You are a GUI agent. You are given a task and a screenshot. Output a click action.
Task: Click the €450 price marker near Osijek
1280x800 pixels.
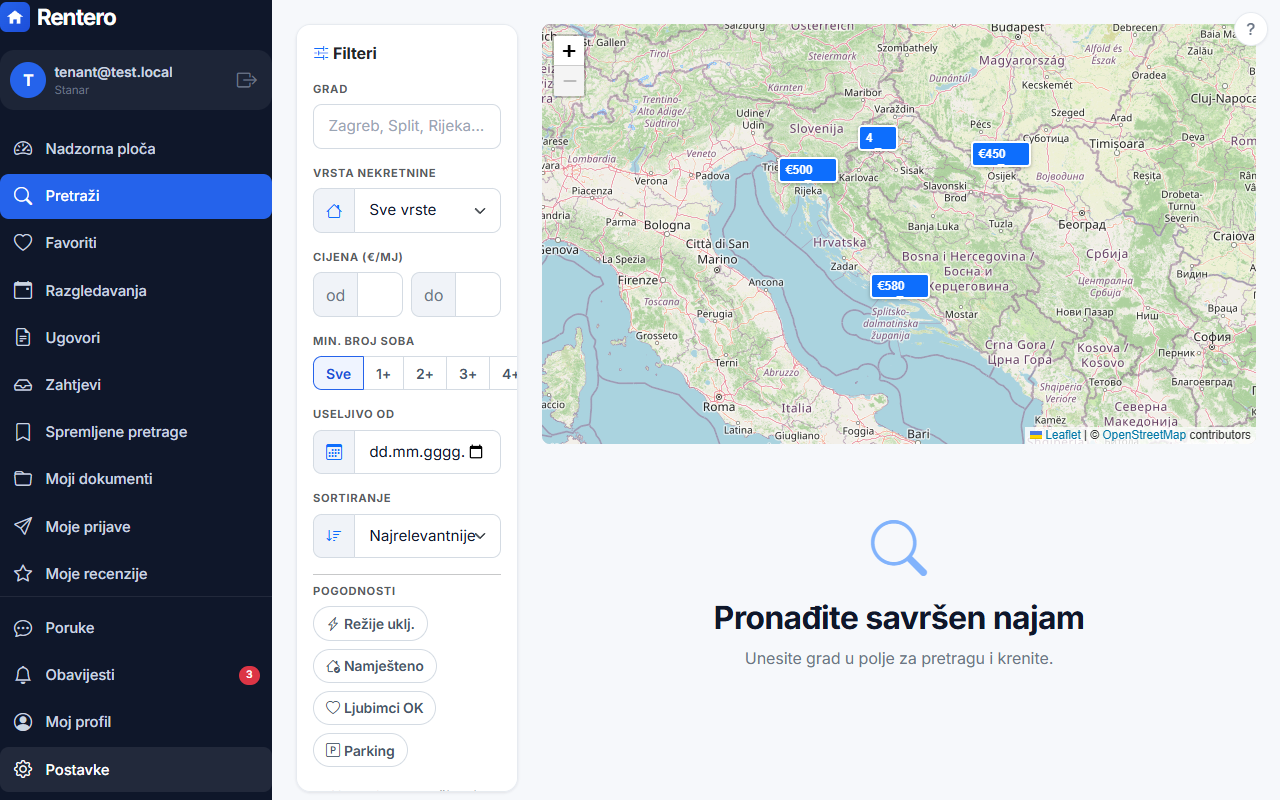click(x=1001, y=154)
